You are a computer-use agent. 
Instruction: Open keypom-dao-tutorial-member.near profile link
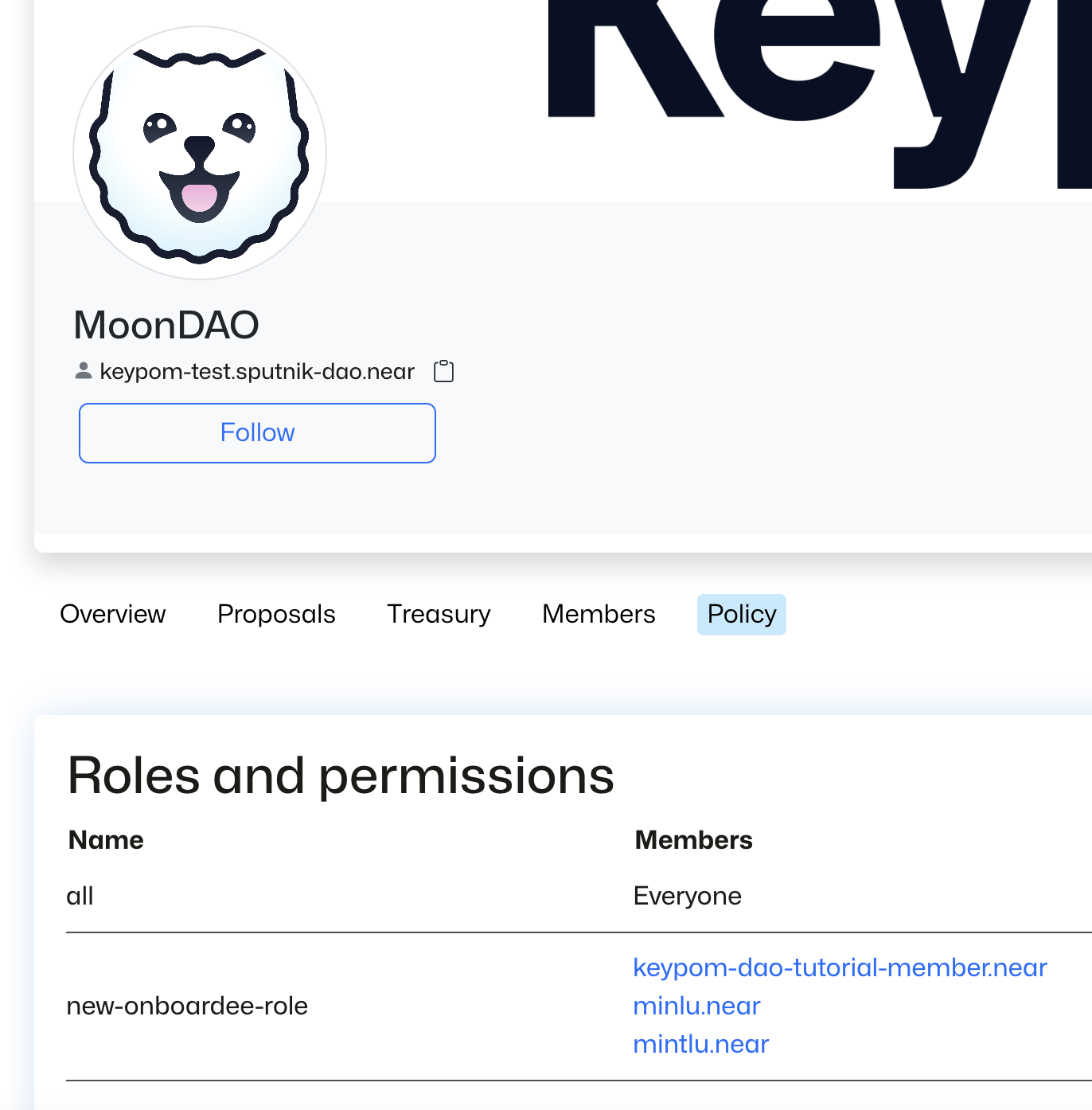pyautogui.click(x=840, y=967)
